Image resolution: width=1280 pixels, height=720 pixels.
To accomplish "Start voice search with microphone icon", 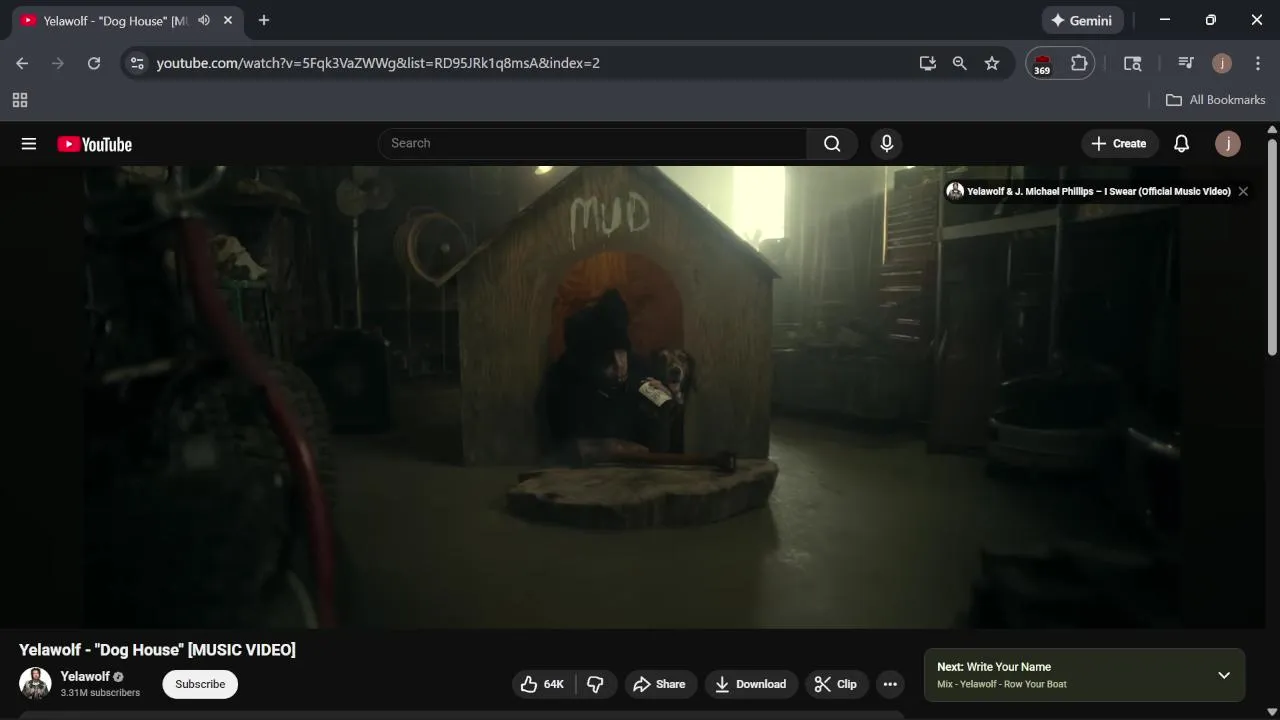I will tap(886, 144).
